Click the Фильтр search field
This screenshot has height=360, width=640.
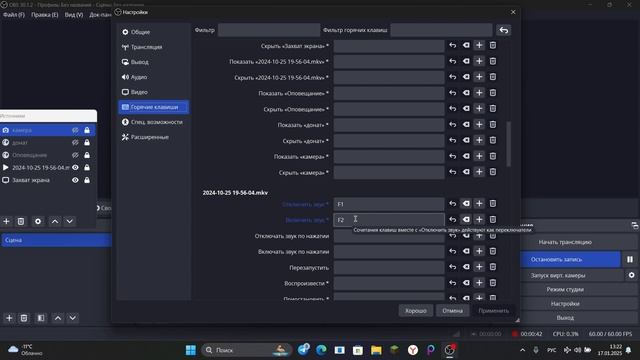coord(269,30)
